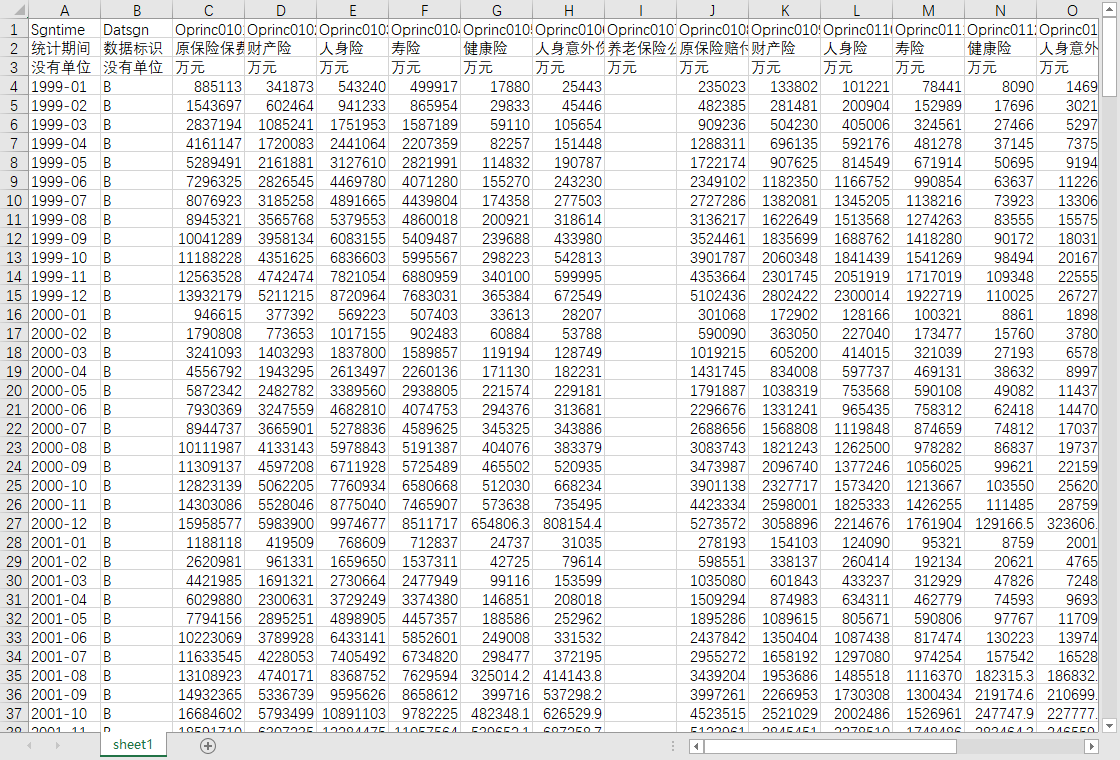Click cell with value 808154.4

click(x=569, y=524)
